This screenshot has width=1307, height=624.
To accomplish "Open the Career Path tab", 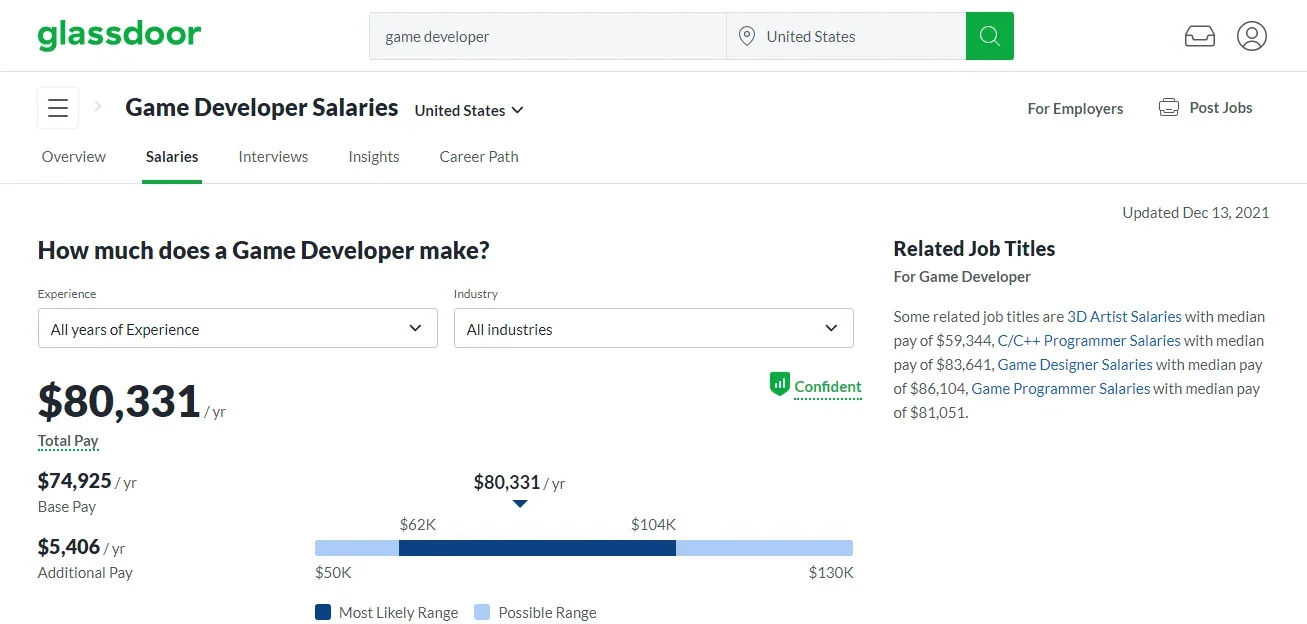I will [x=479, y=157].
